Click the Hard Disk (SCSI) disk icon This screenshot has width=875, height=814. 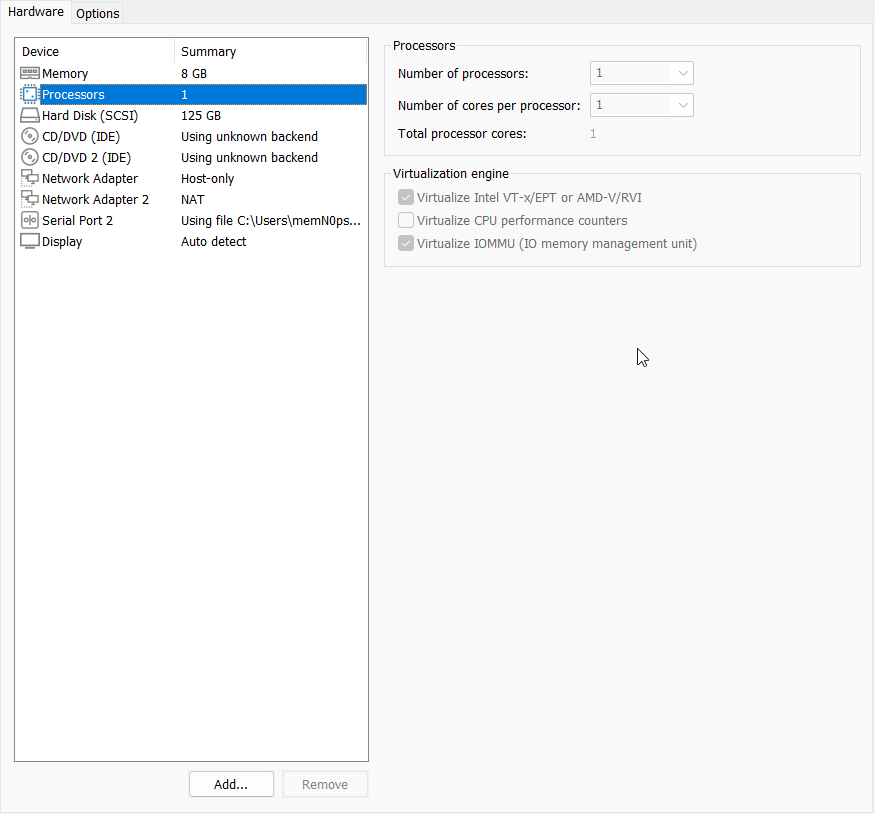click(29, 115)
